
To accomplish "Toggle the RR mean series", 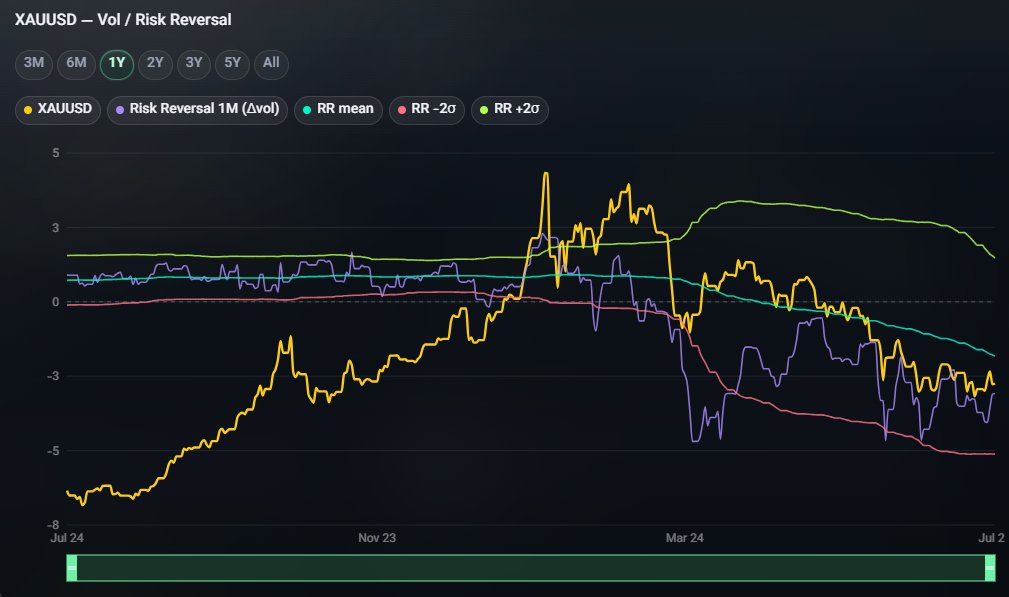I will [338, 109].
